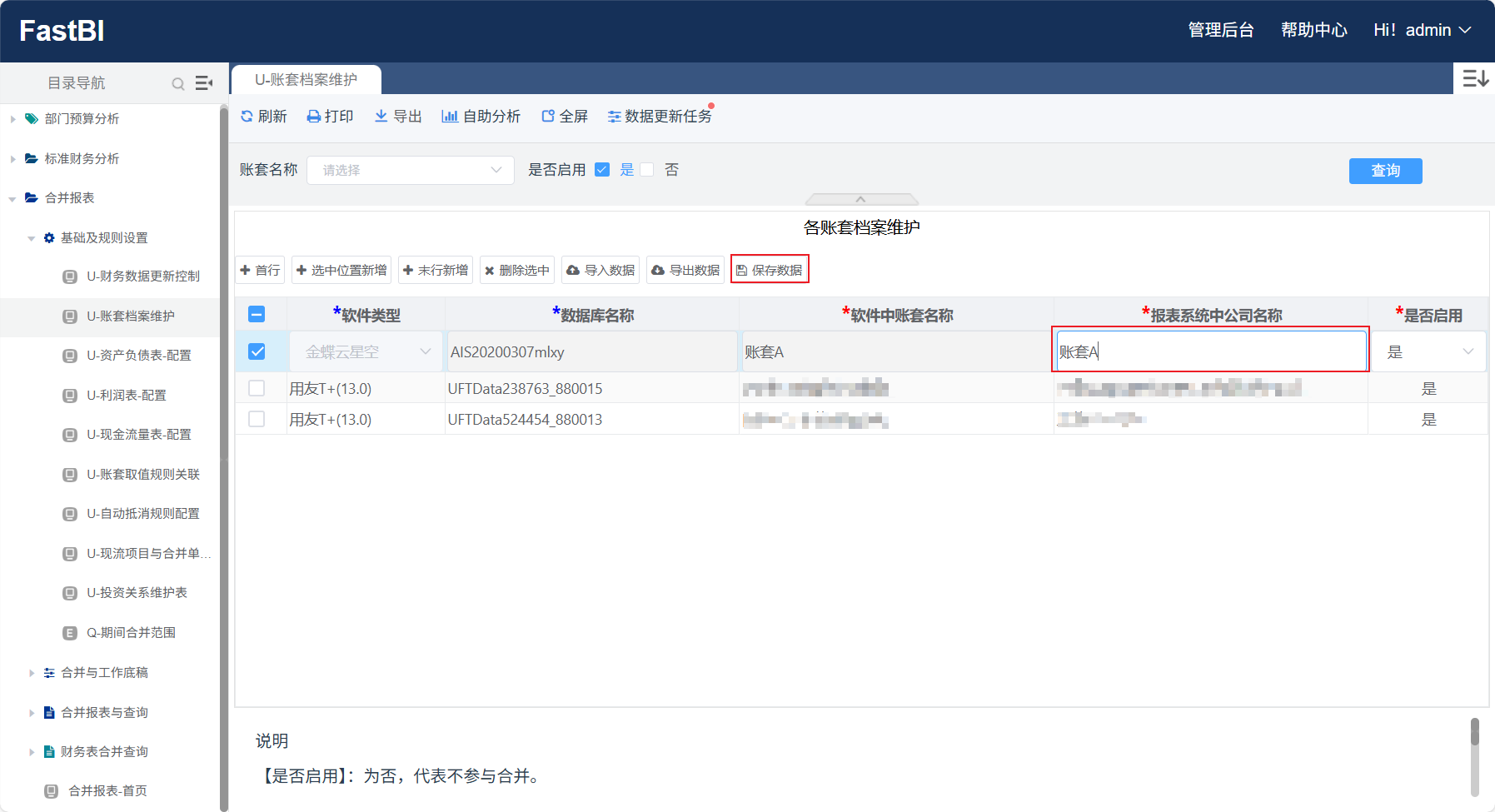Open self-service analysis (自助分析) chart icon

(450, 117)
